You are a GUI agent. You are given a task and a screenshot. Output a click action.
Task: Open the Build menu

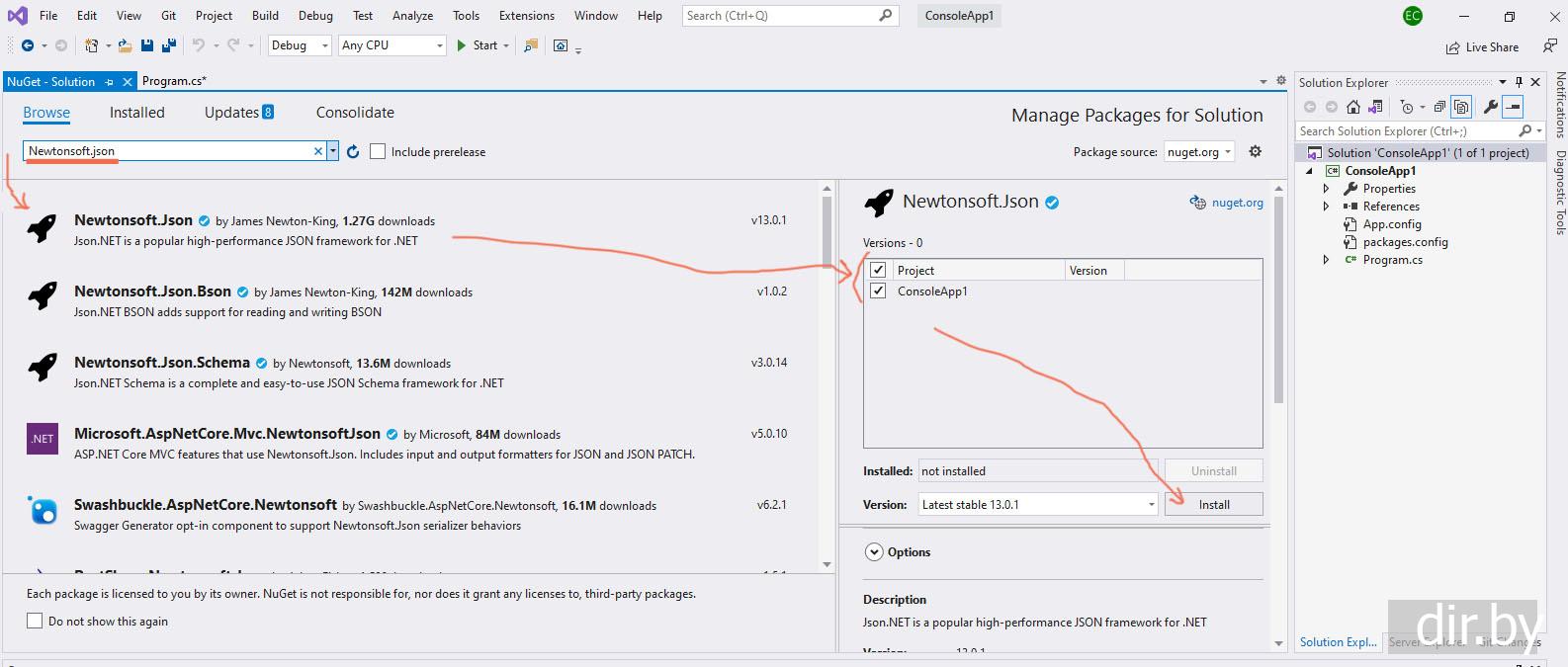point(265,16)
